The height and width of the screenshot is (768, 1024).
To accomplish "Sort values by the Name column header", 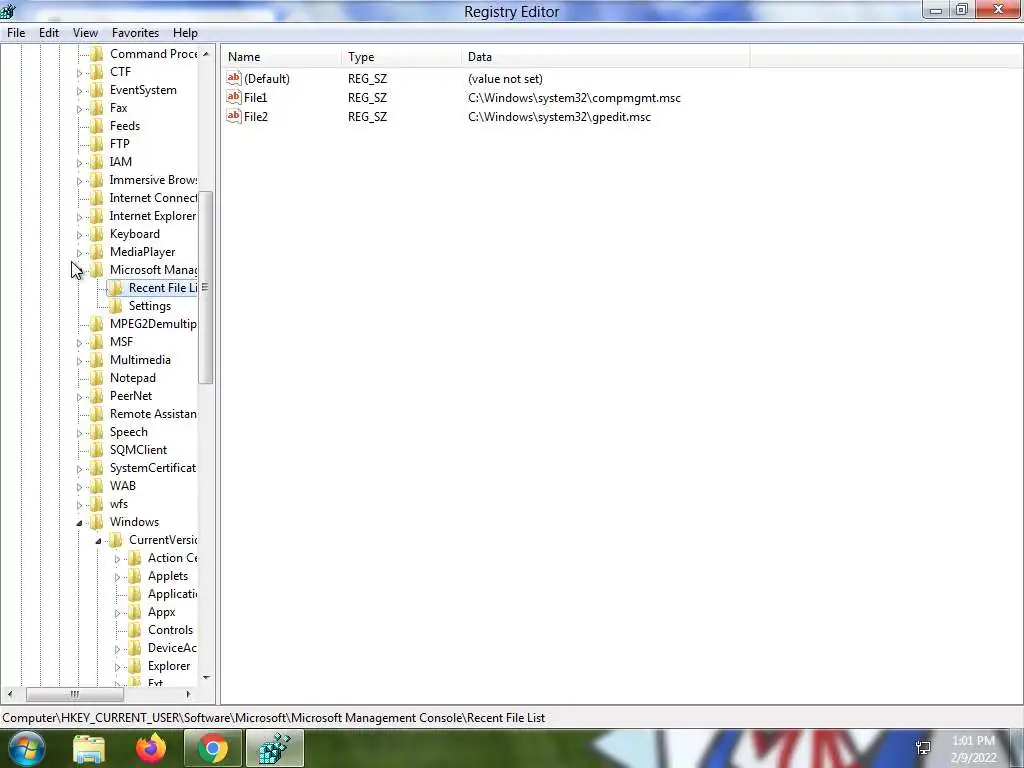I will [x=281, y=57].
